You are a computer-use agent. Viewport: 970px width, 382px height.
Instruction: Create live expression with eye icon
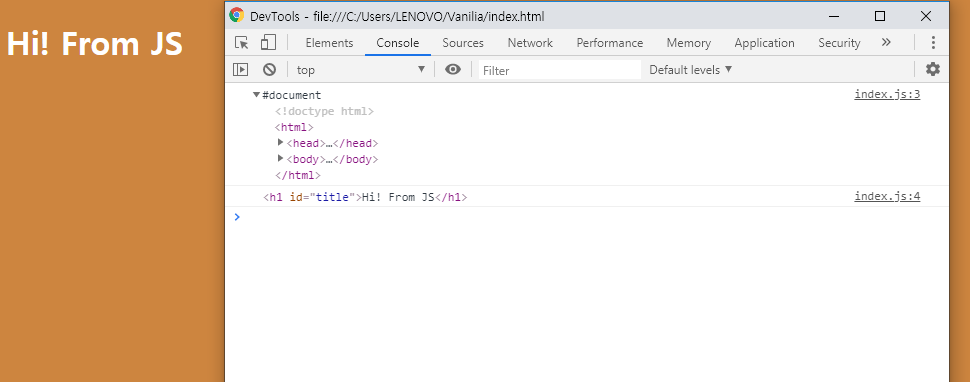point(453,69)
